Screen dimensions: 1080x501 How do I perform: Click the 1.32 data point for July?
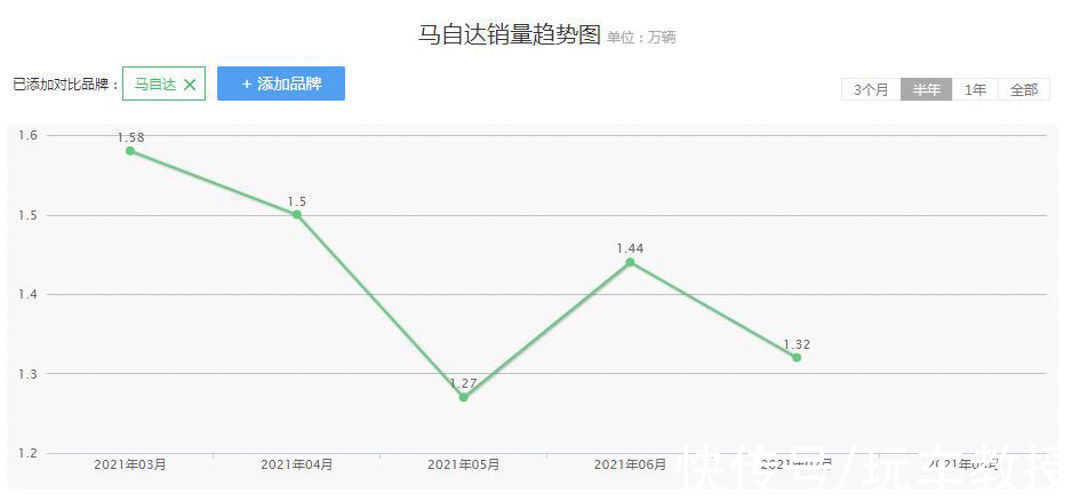tap(797, 358)
